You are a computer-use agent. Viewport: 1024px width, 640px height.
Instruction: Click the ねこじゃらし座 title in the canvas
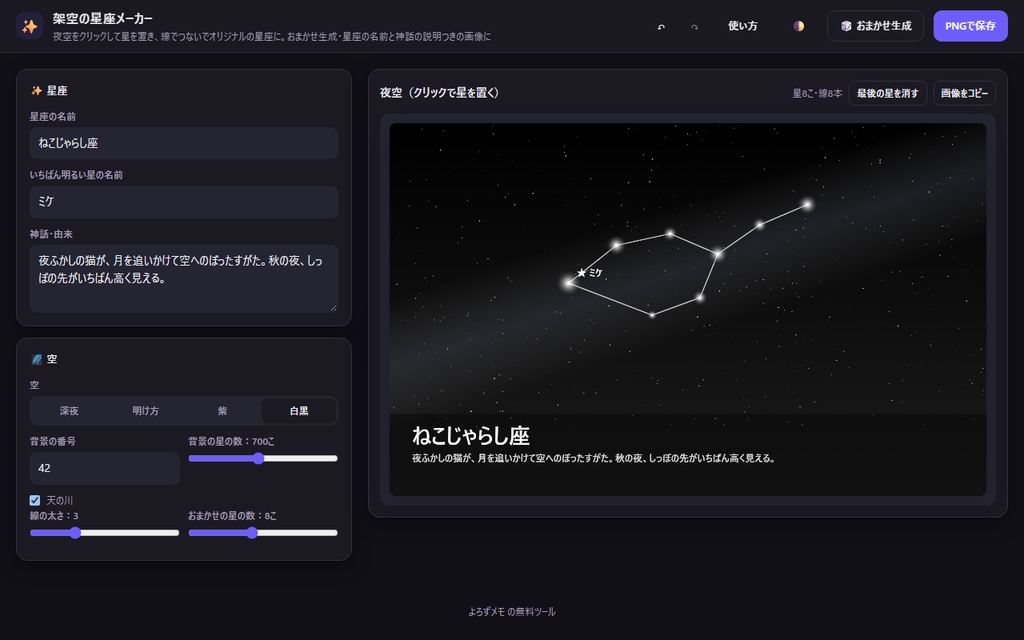click(x=471, y=436)
